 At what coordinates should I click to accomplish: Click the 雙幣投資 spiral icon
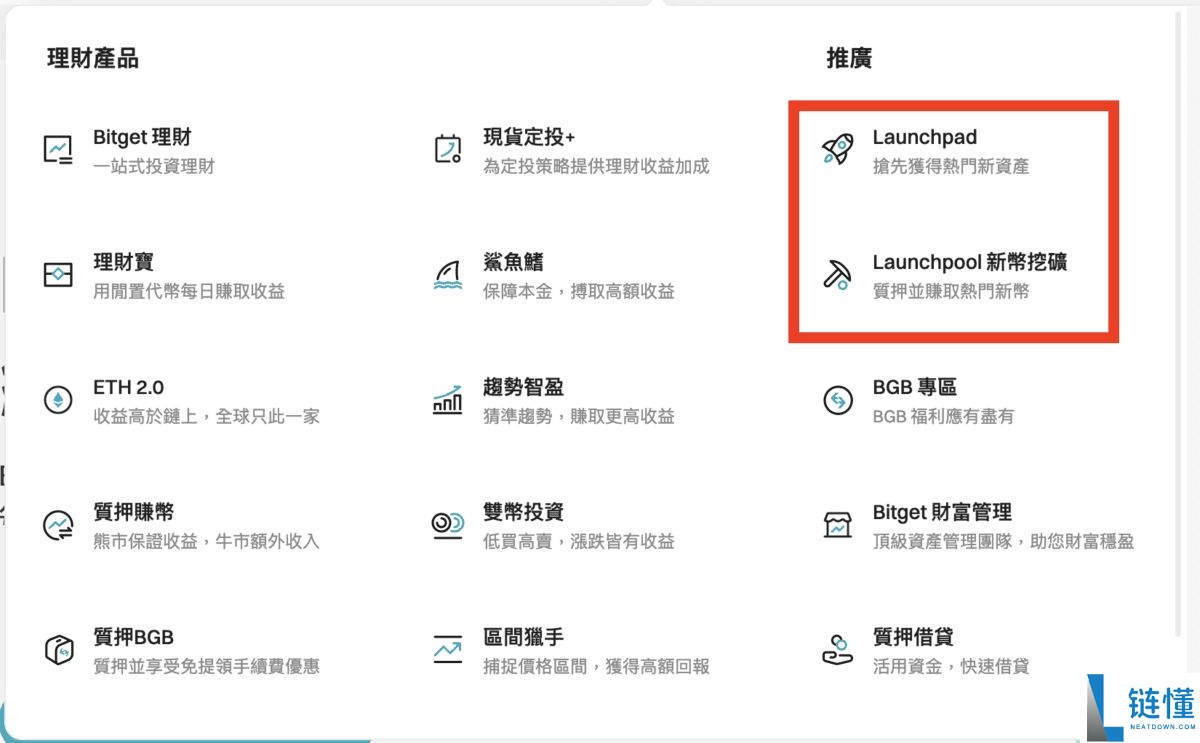pyautogui.click(x=447, y=523)
